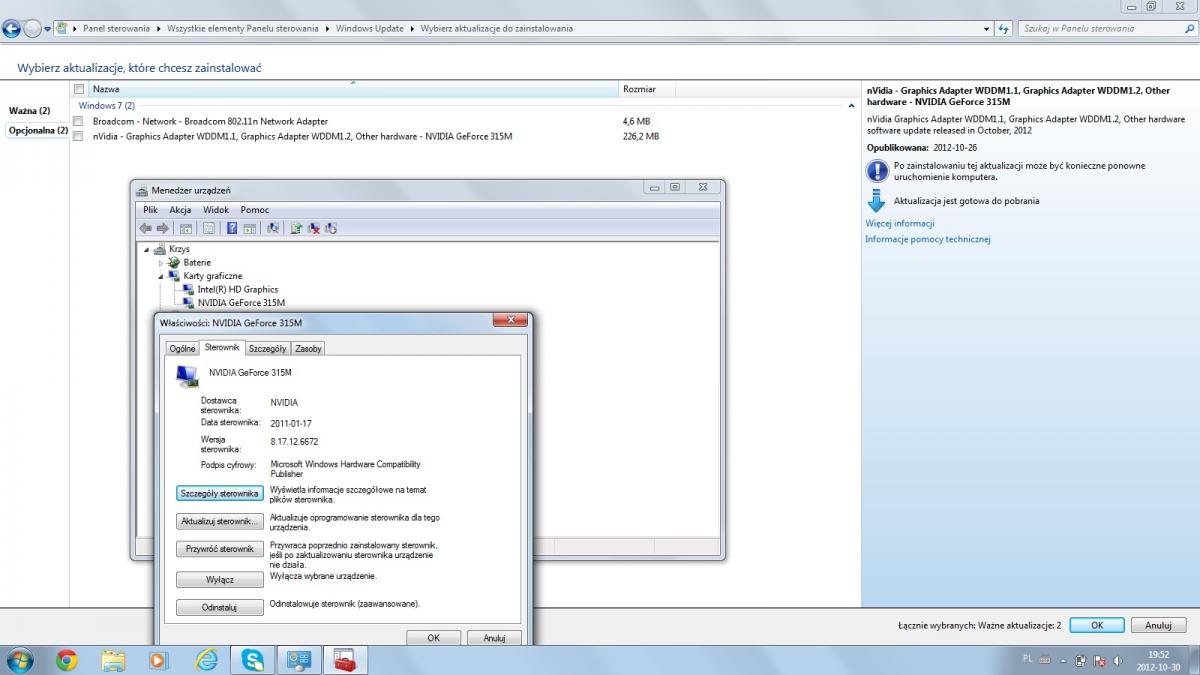
Task: Click OK button in Windows Update window
Action: click(1096, 625)
